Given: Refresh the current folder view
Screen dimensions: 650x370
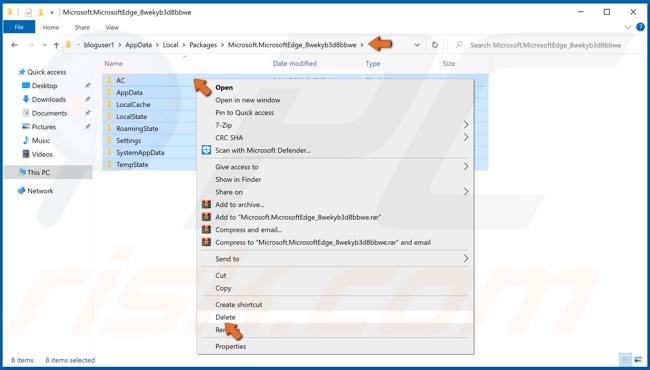Looking at the screenshot, I should [435, 45].
